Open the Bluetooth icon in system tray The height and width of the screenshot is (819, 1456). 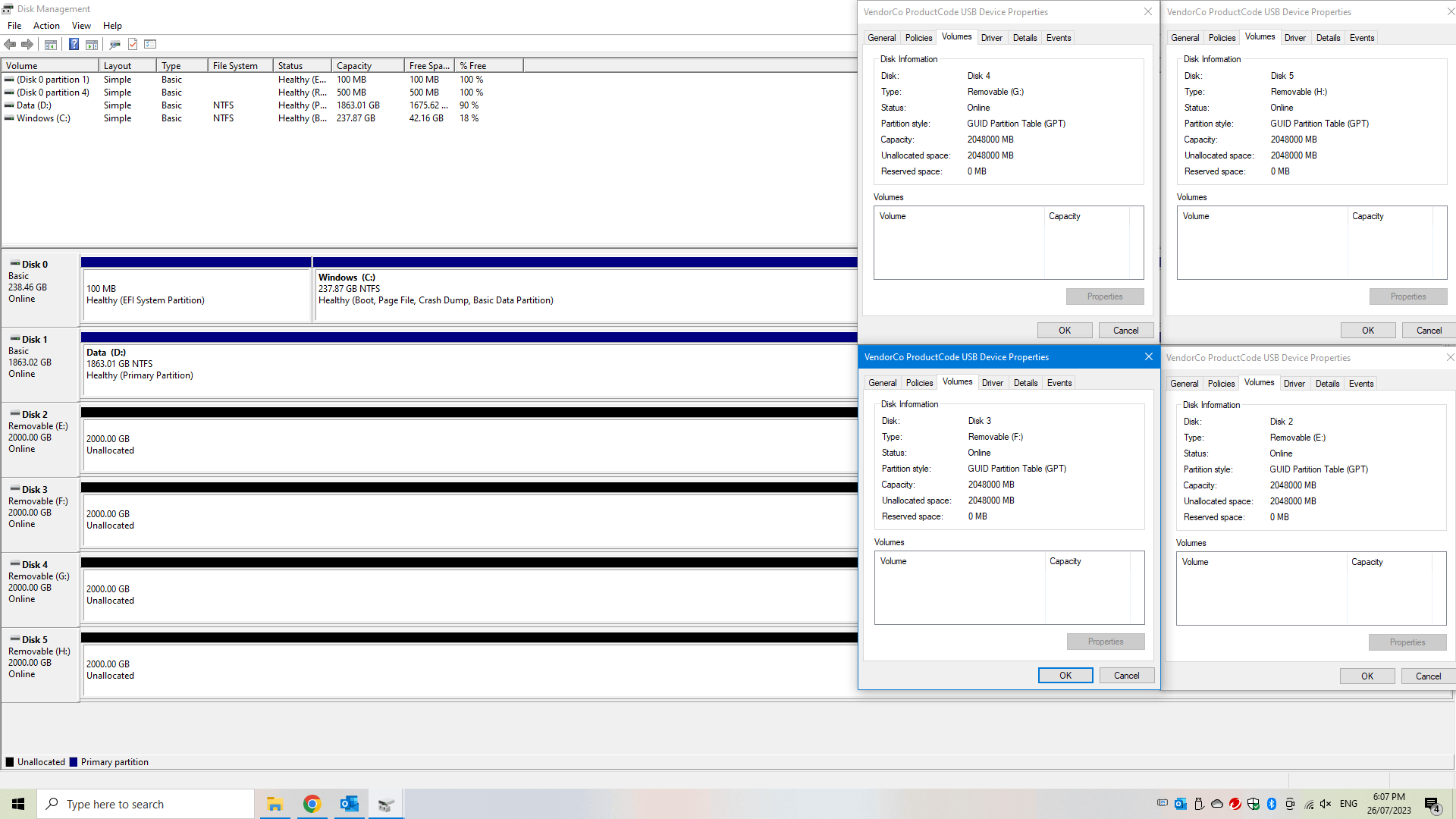(1272, 803)
